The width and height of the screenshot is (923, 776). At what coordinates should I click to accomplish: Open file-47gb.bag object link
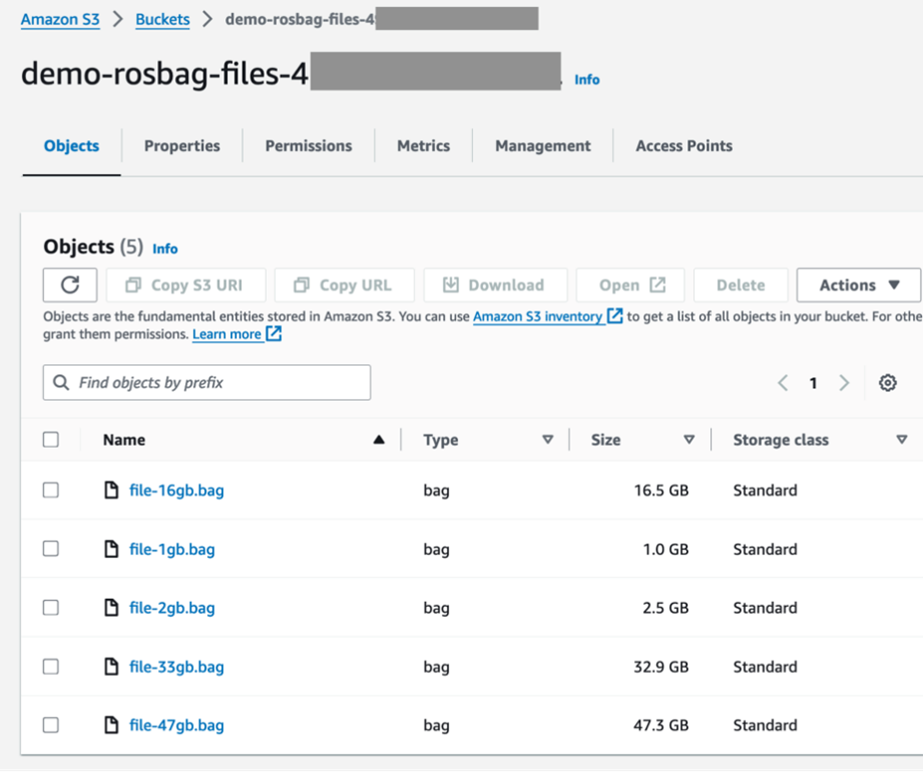[177, 725]
